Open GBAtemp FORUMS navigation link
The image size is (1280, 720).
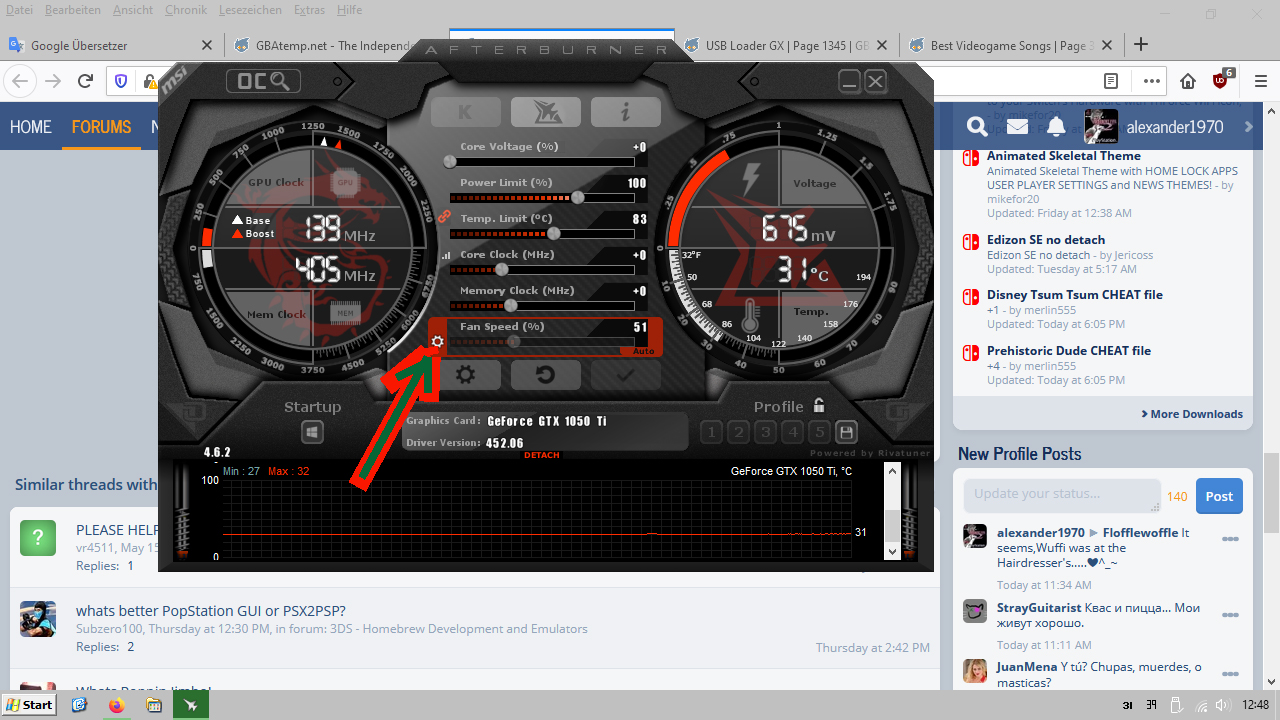click(101, 127)
